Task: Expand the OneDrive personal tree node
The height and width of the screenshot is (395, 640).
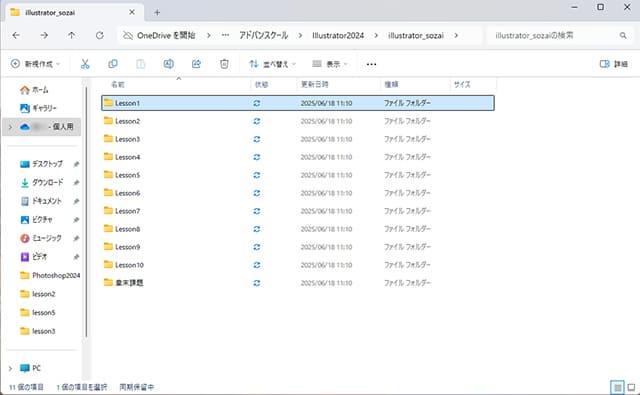Action: [x=10, y=127]
